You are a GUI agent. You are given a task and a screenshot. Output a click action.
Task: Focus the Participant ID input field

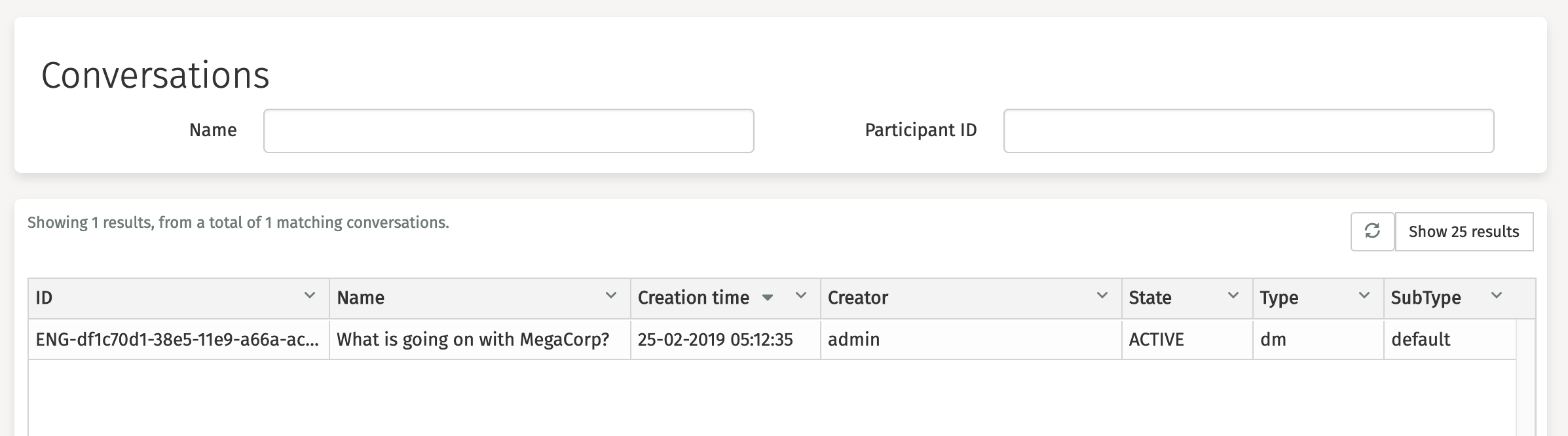pos(1248,131)
